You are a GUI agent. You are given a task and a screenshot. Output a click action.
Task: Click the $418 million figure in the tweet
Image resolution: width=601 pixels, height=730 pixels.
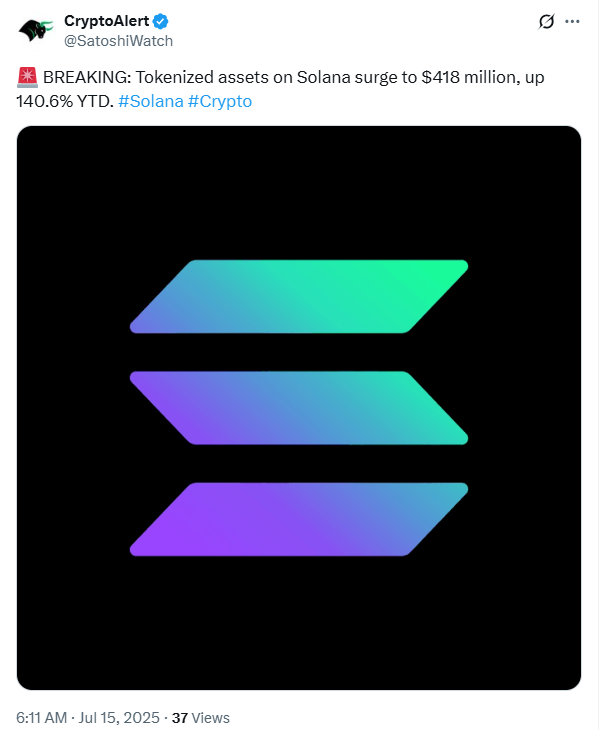pos(470,77)
